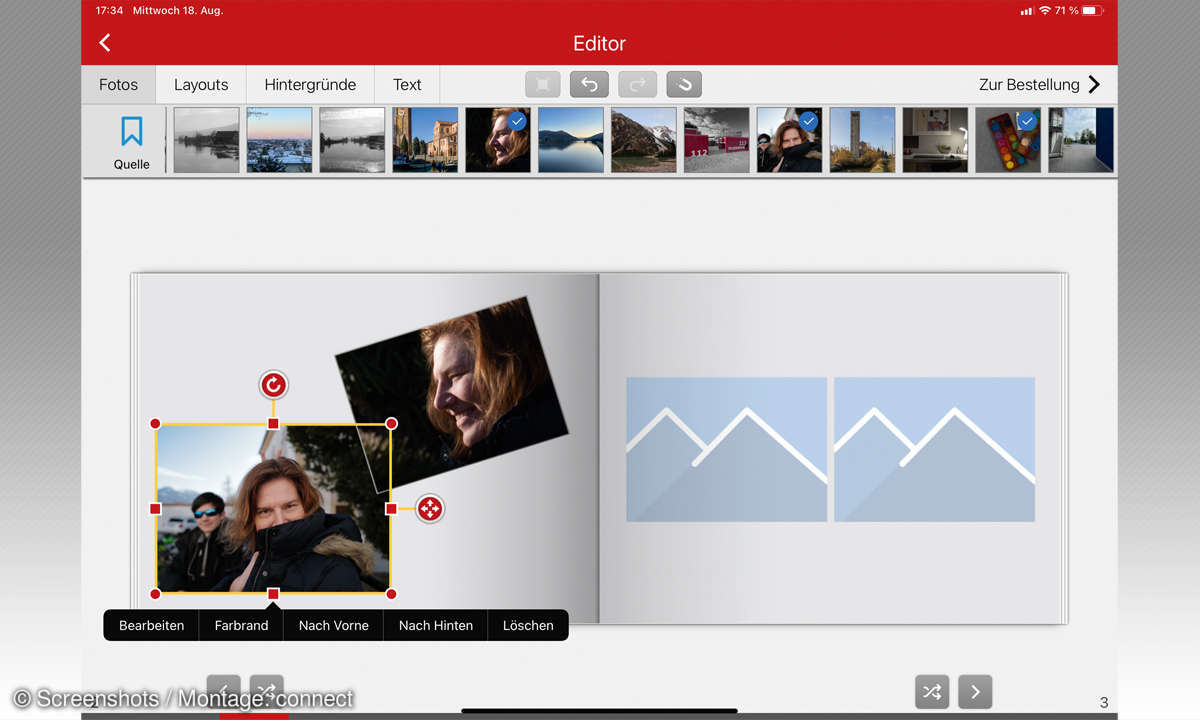Go back with the header arrow
This screenshot has height=720, width=1200.
coord(105,43)
